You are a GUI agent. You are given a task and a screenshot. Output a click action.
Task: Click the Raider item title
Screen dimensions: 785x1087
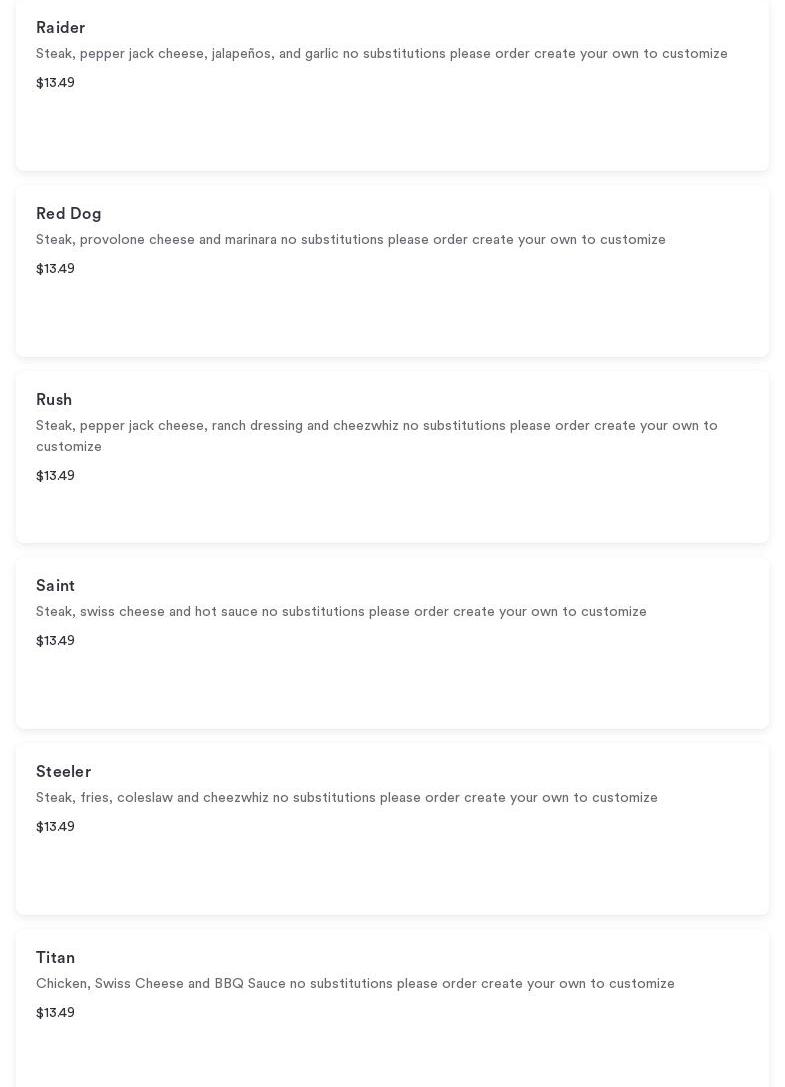[61, 28]
